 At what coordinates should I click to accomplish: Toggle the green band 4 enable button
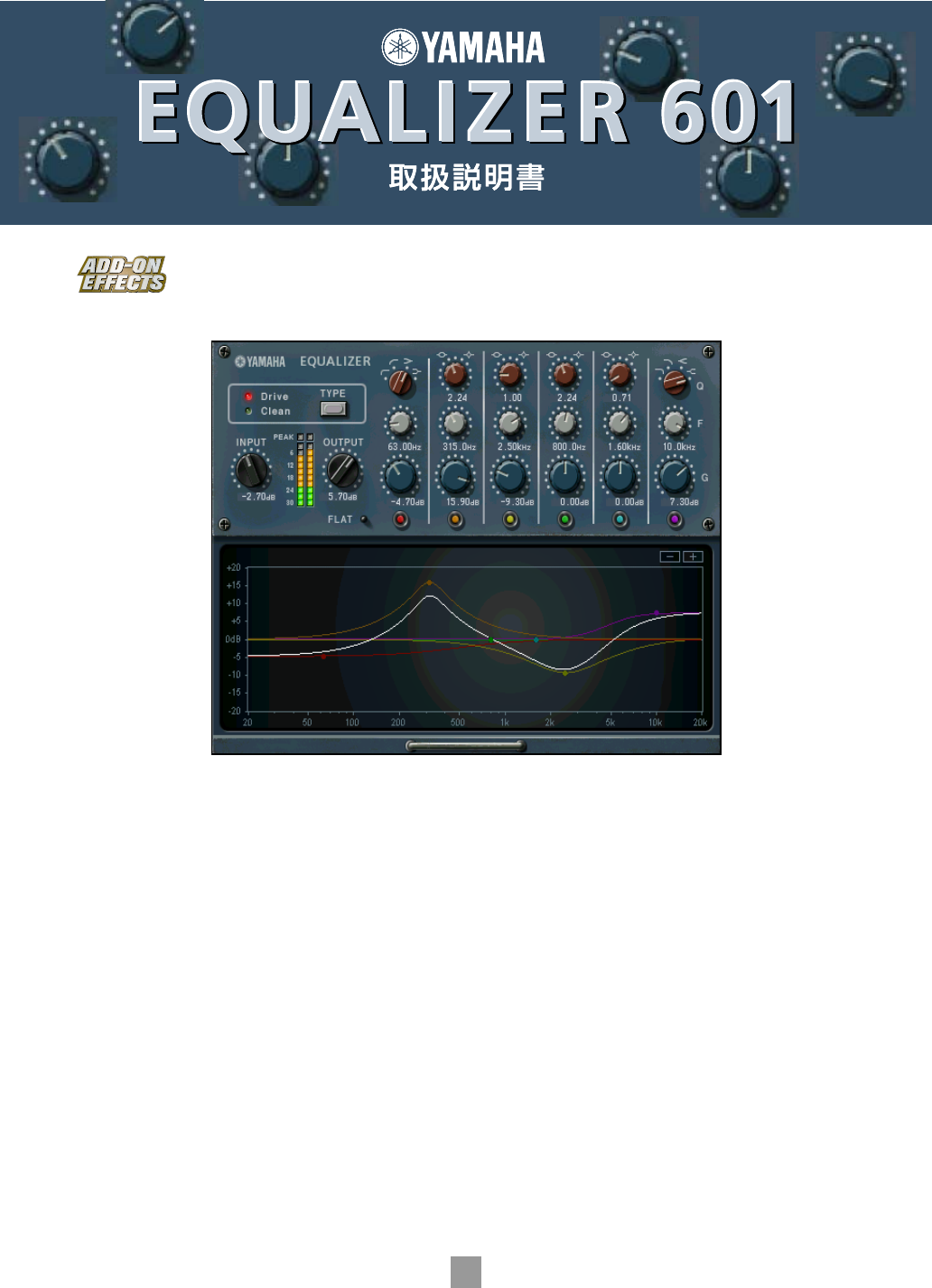(x=565, y=519)
